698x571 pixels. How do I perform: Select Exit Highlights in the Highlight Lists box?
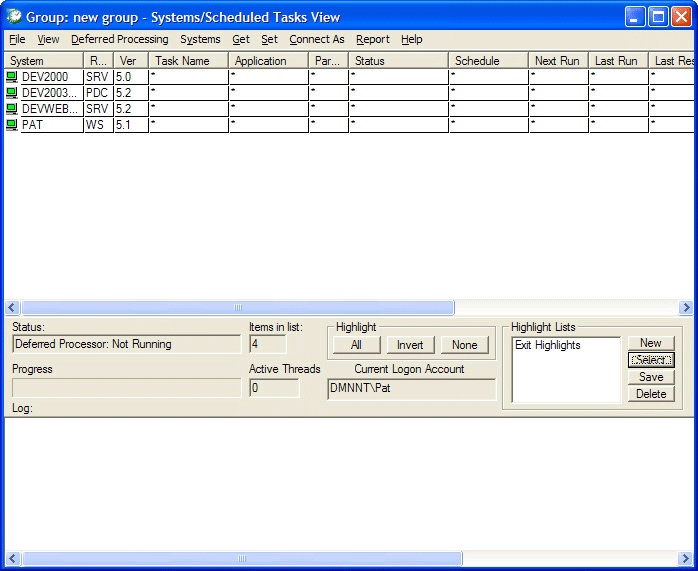click(548, 345)
